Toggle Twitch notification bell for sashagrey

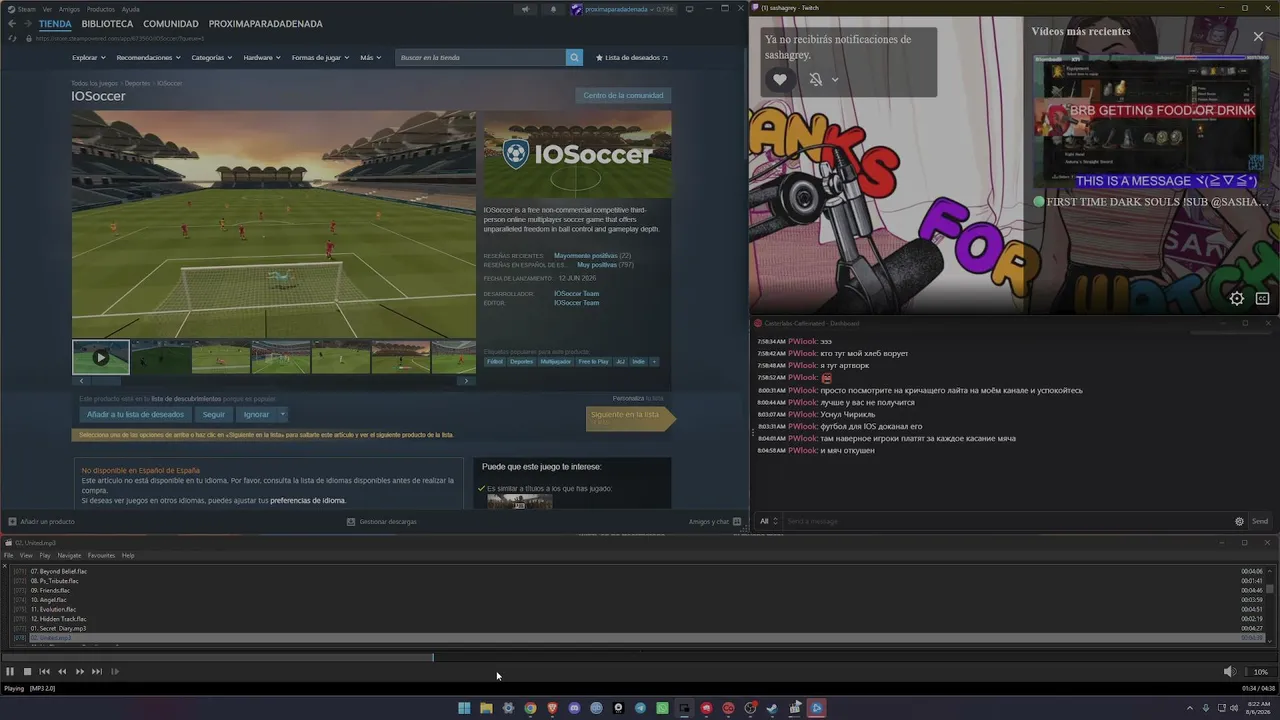pyautogui.click(x=816, y=79)
